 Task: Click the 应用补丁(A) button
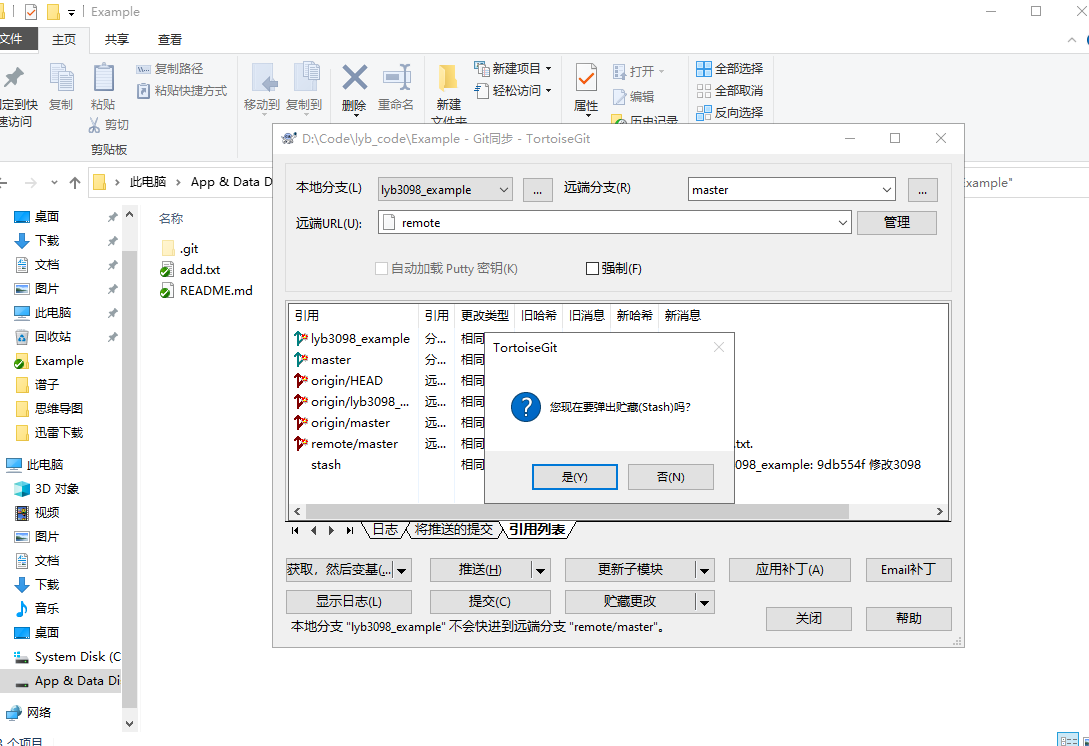790,570
